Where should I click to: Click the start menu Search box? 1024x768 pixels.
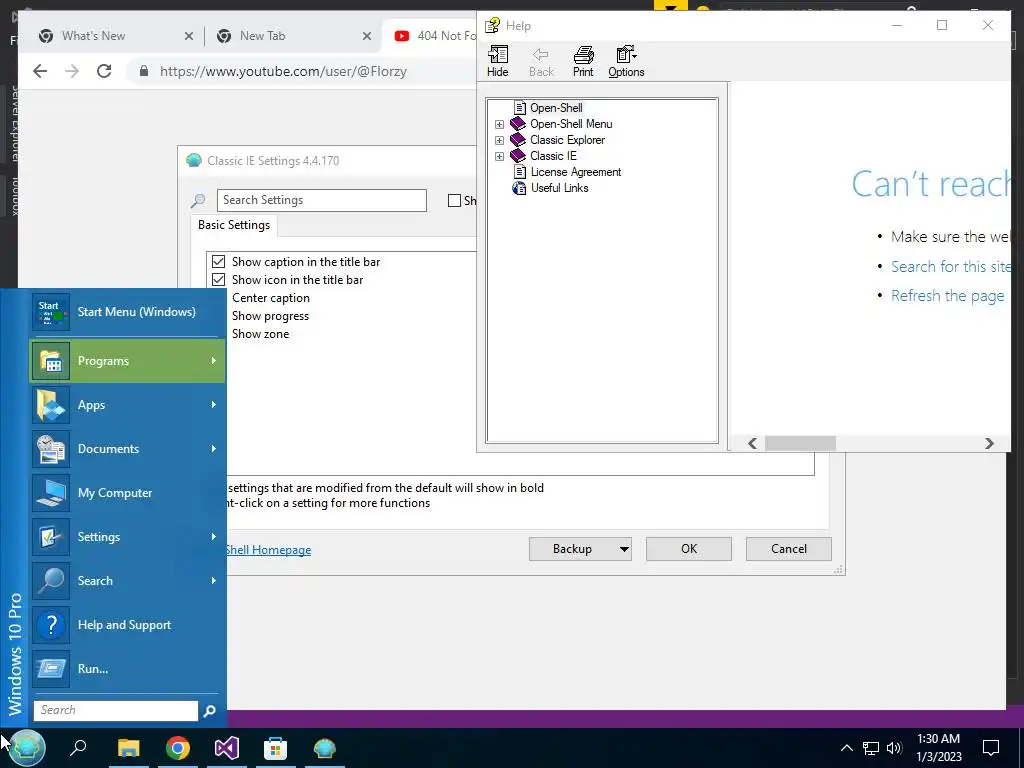tap(116, 711)
